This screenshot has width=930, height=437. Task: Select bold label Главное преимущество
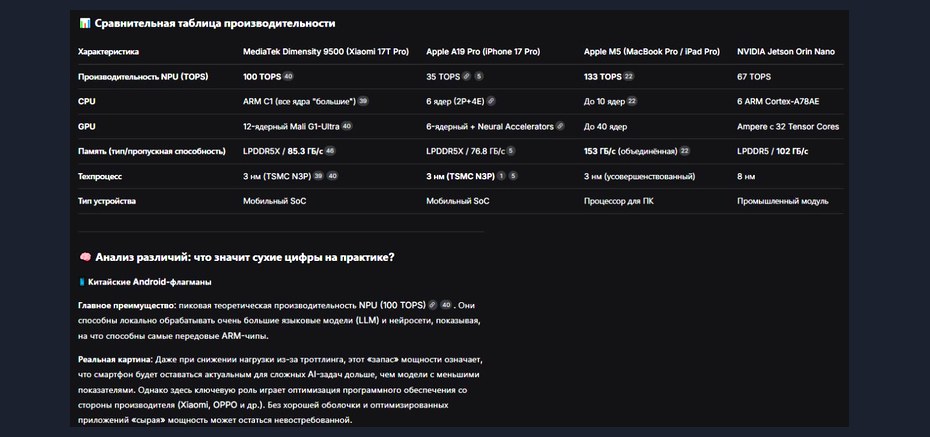point(128,305)
